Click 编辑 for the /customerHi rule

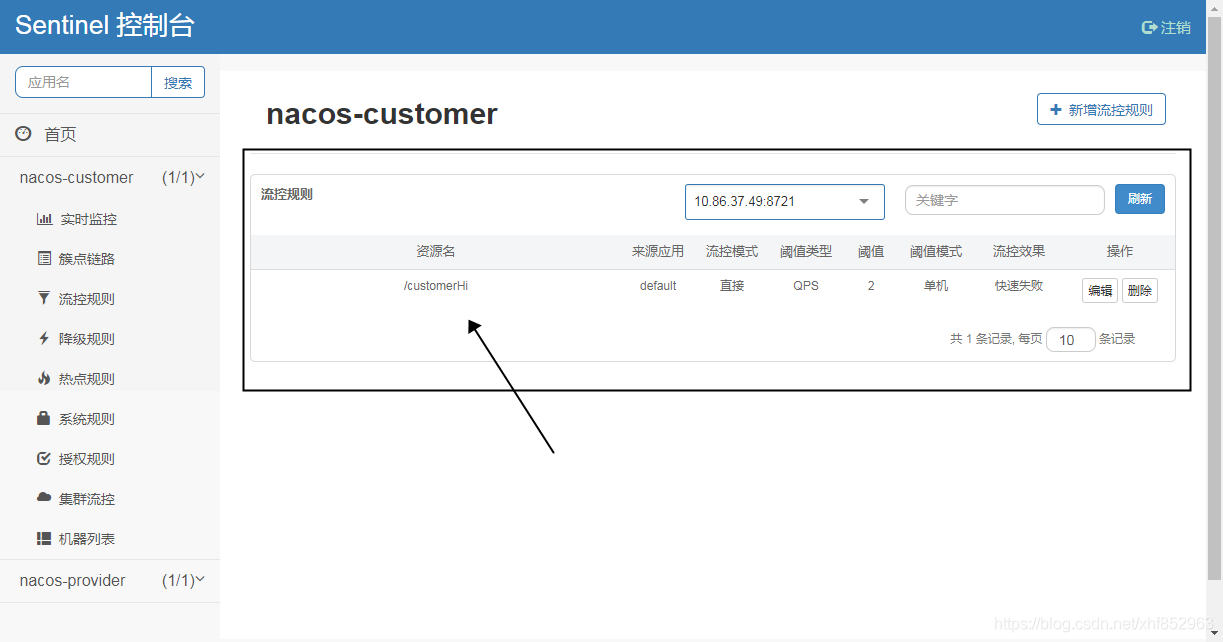pyautogui.click(x=1100, y=291)
